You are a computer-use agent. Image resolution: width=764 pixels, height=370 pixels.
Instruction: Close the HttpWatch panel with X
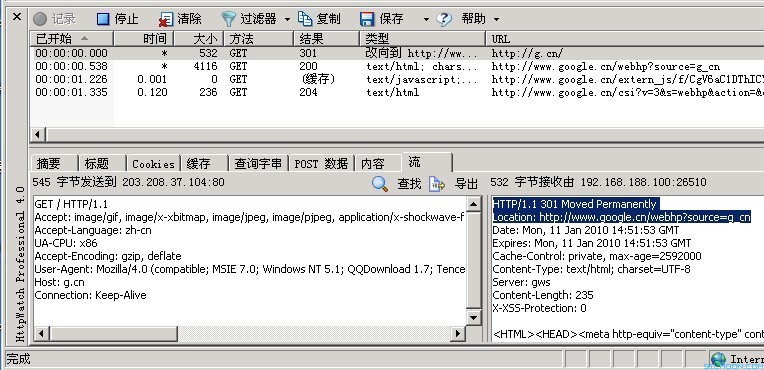(x=17, y=17)
